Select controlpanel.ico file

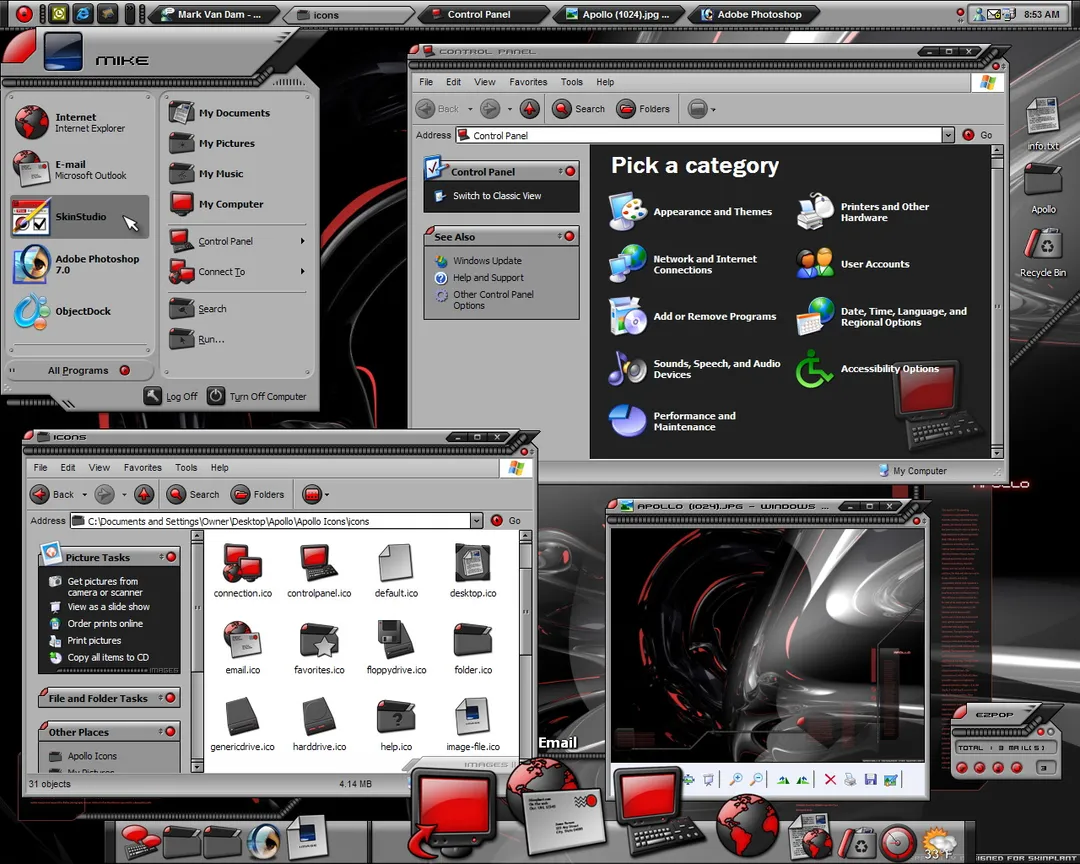pyautogui.click(x=319, y=570)
